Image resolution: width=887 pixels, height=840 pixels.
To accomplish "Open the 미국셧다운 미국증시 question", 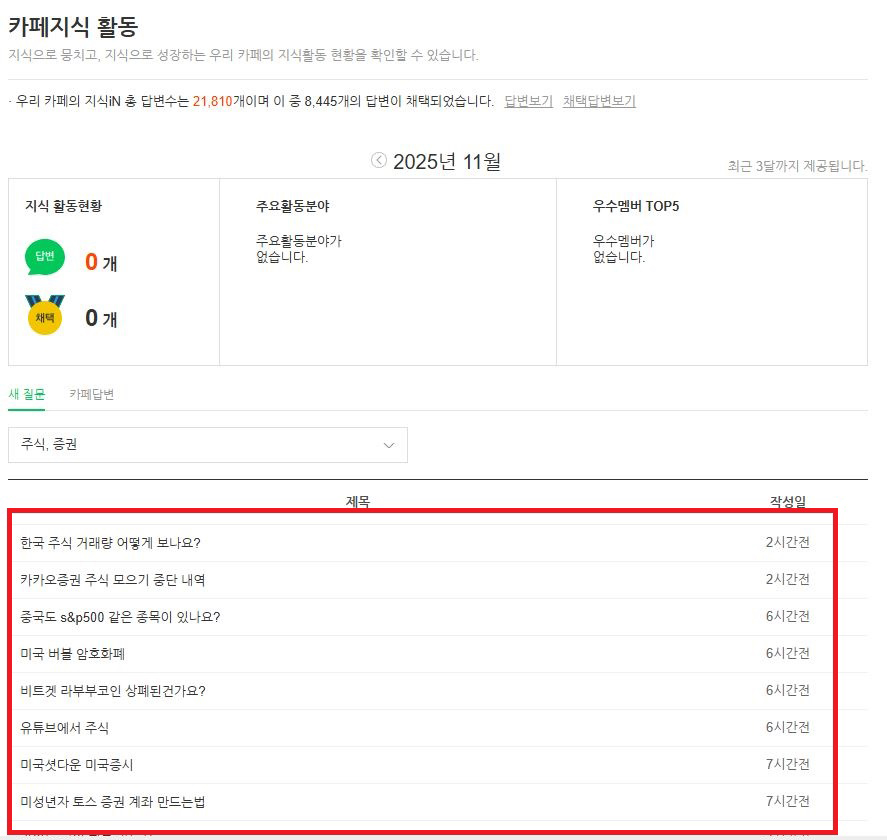I will click(x=77, y=765).
